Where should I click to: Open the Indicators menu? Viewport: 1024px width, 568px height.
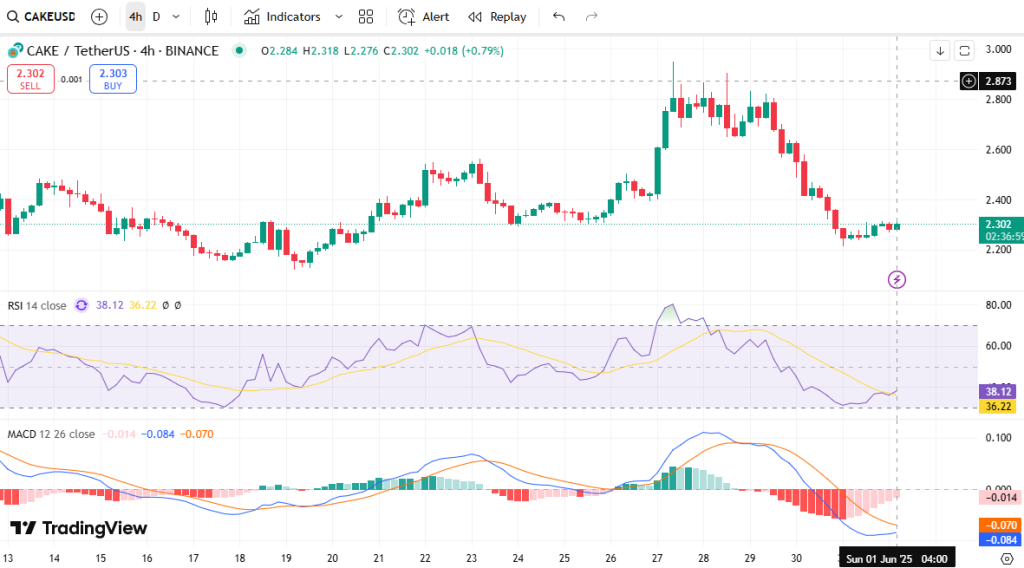tap(282, 16)
